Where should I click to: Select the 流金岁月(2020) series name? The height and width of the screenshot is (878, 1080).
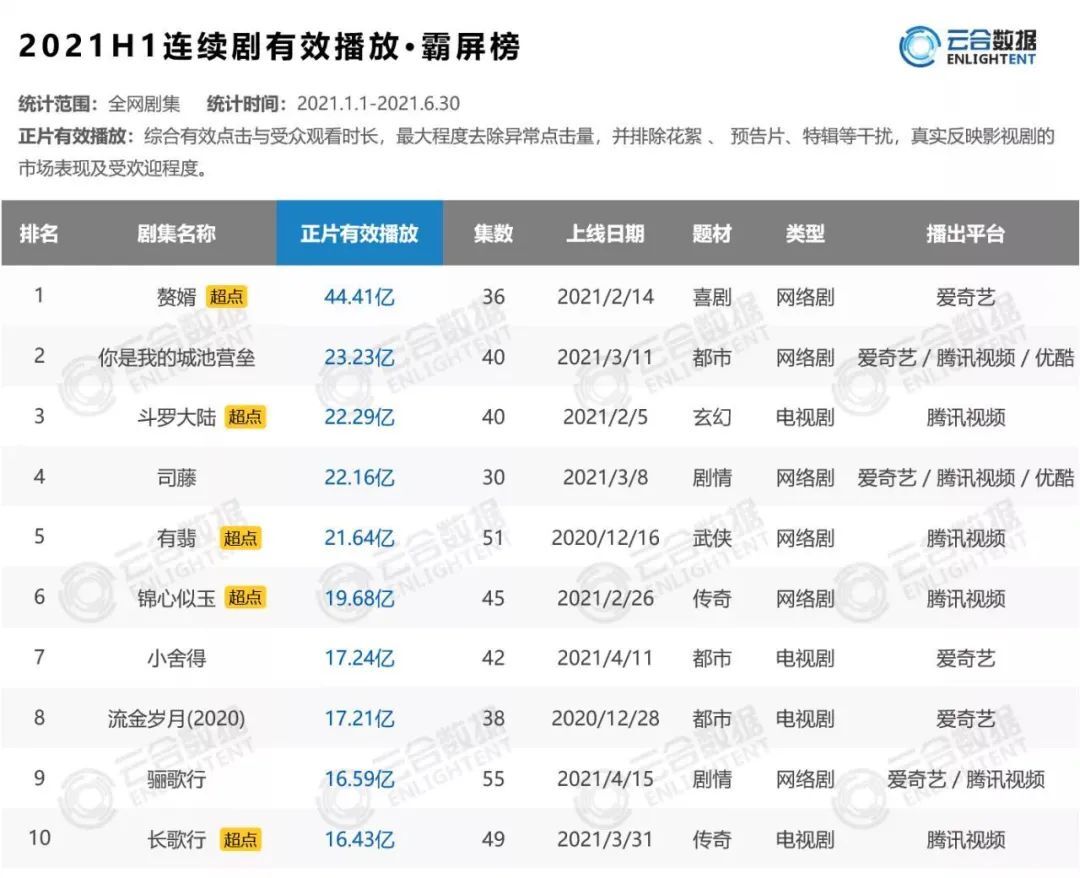pos(176,718)
